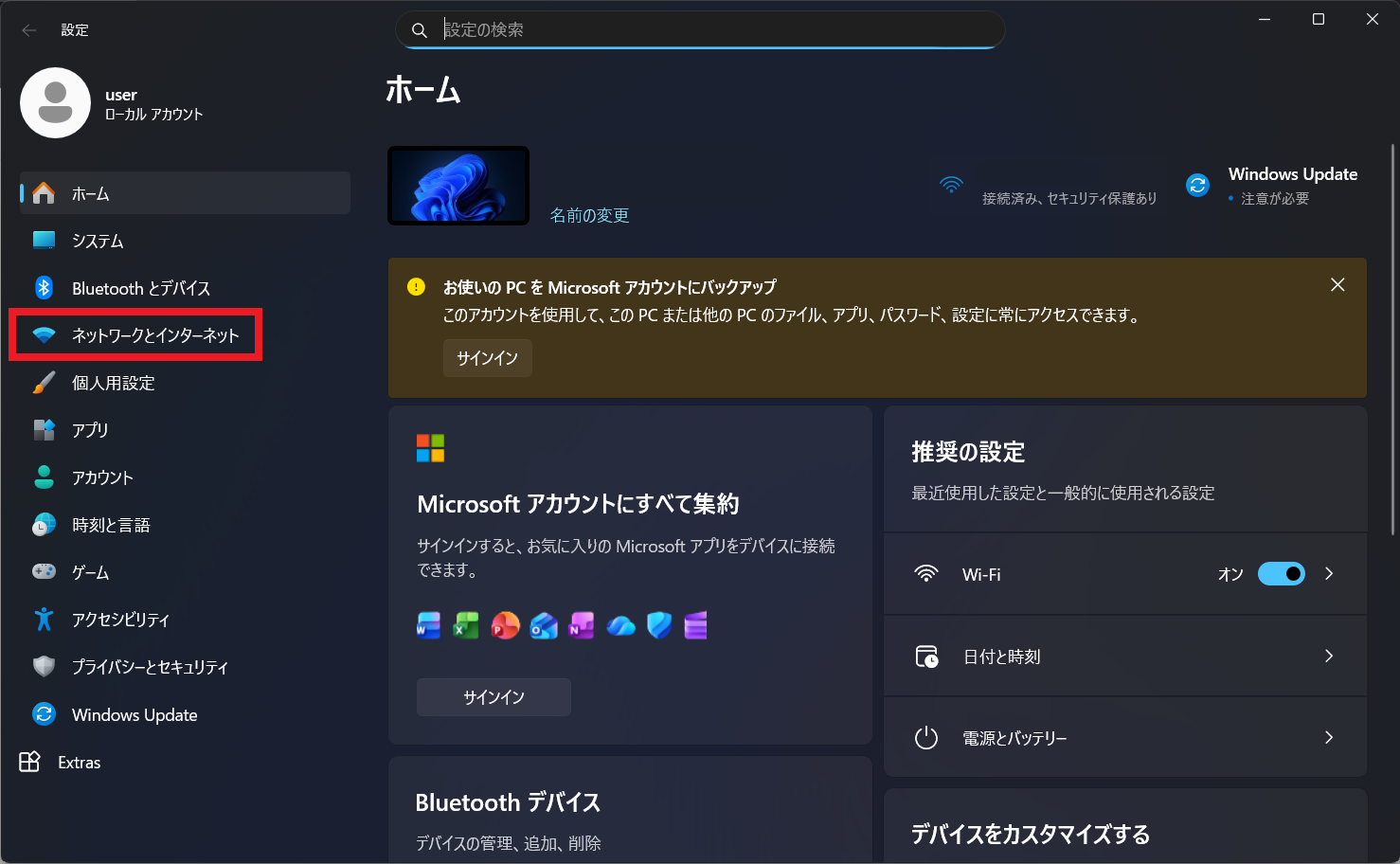The height and width of the screenshot is (864, 1400).
Task: Dismiss the Microsoft account backup banner
Action: click(x=1337, y=285)
